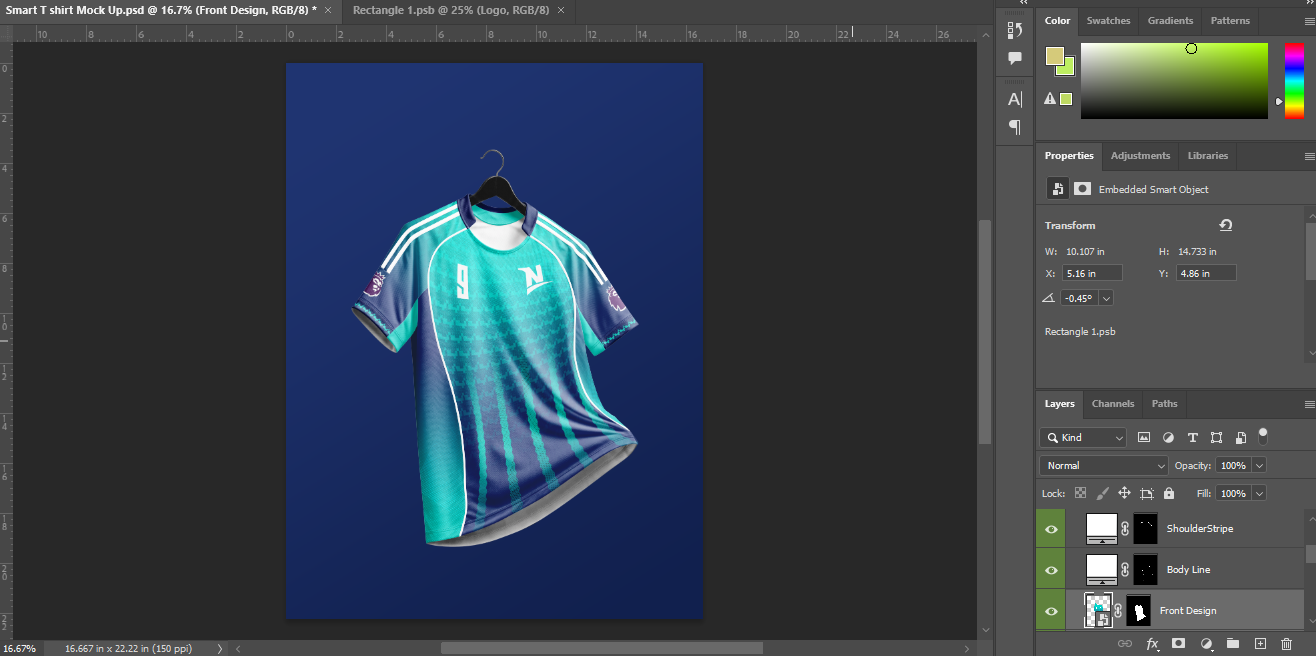Image resolution: width=1316 pixels, height=656 pixels.
Task: Switch to the Paths tab
Action: tap(1164, 403)
